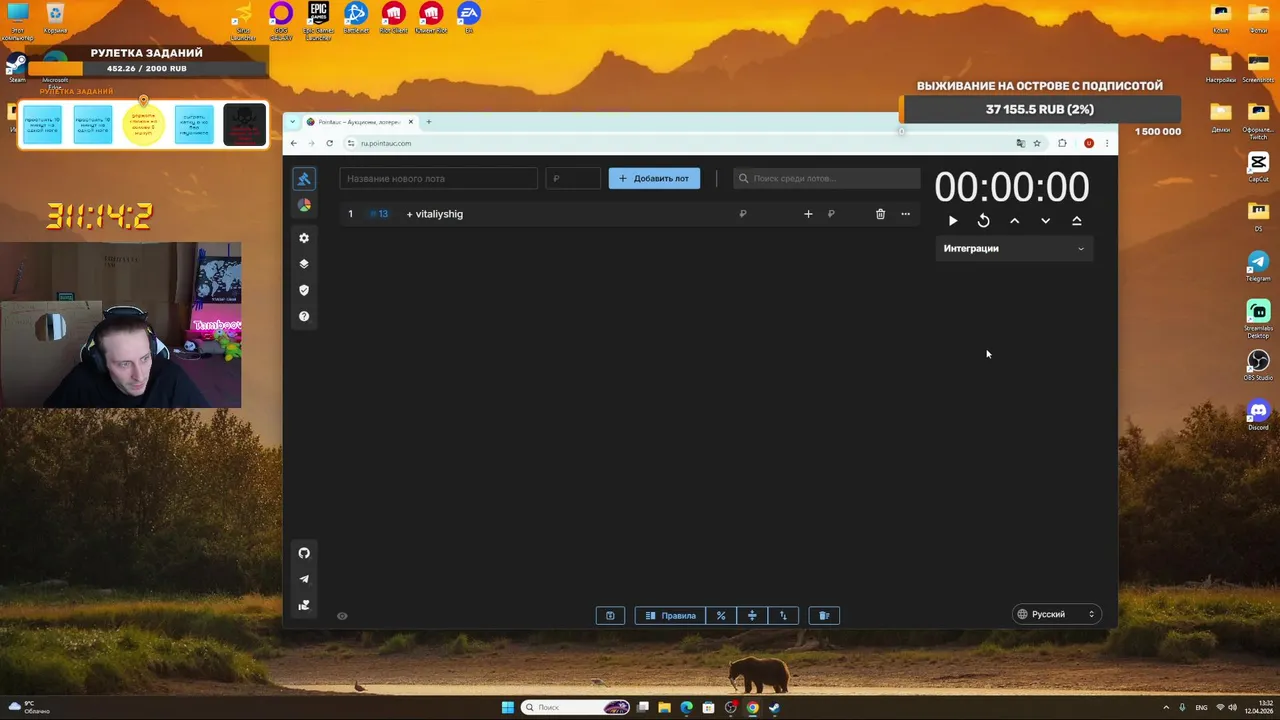Open Discord desktop shortcut
This screenshot has height=720, width=1280.
coord(1258,415)
